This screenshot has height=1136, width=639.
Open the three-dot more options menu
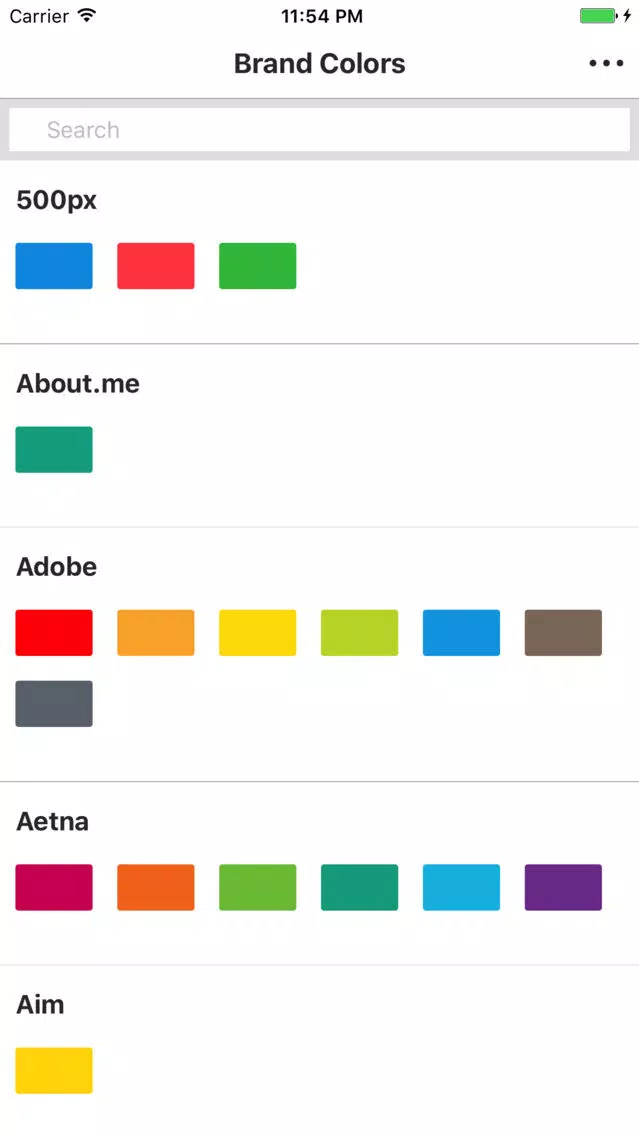click(606, 64)
